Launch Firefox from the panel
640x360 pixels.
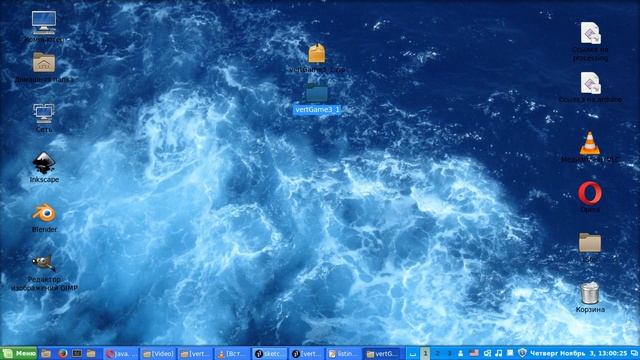(x=62, y=353)
